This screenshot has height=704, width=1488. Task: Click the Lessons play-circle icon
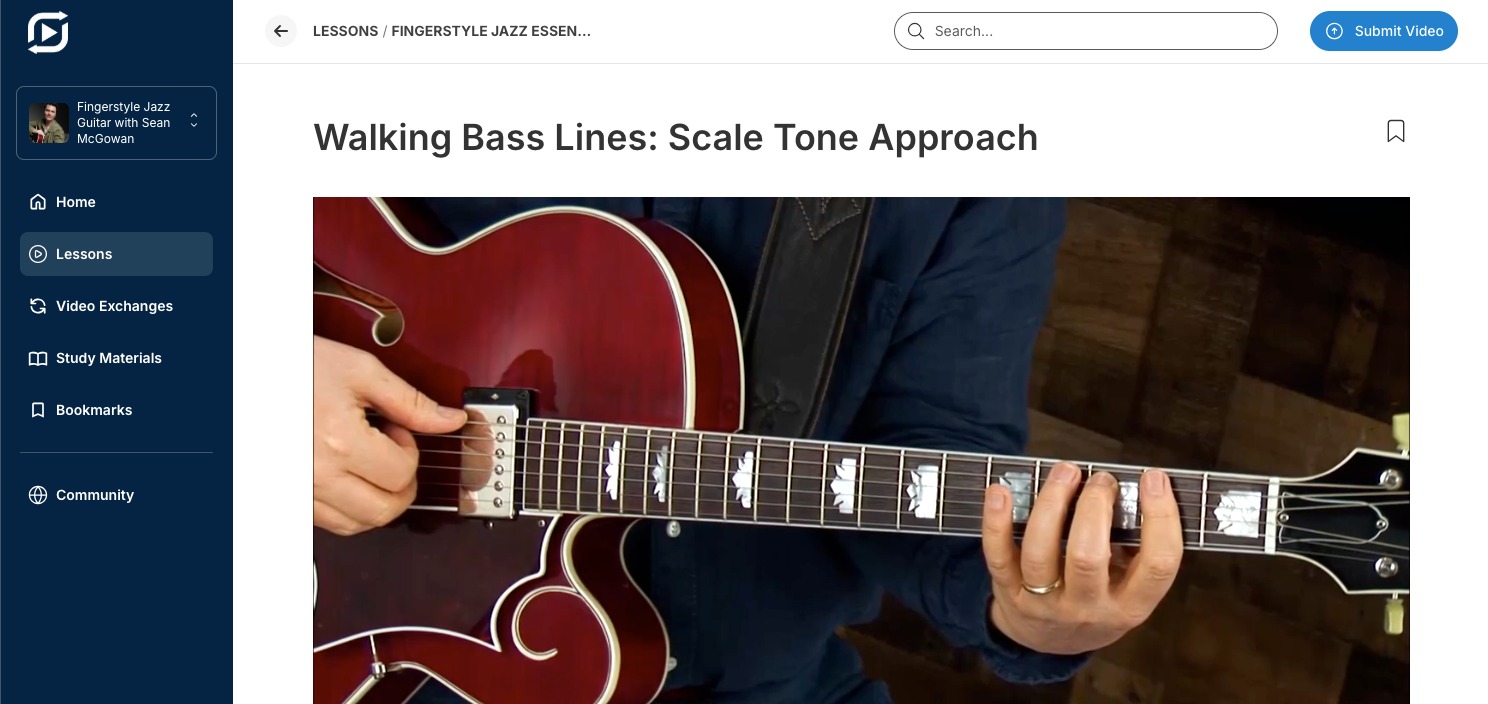coord(38,254)
